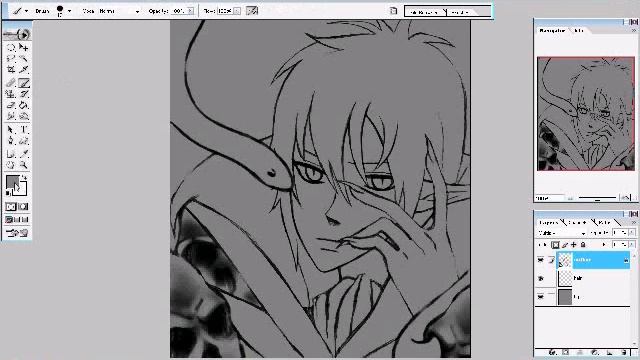Viewport: 640px width, 360px height.
Task: Select the Move tool
Action: pos(24,47)
